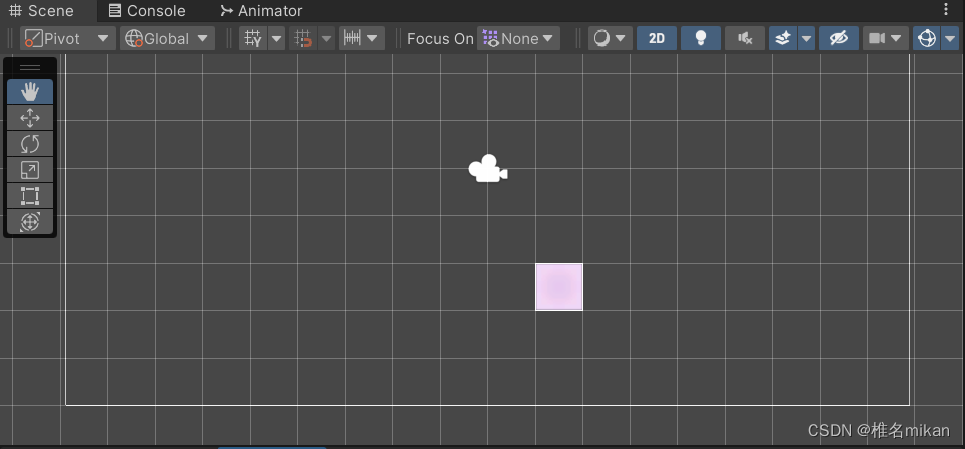Screen dimensions: 965x449
Task: Toggle hidden objects visibility eye icon
Action: coord(839,38)
